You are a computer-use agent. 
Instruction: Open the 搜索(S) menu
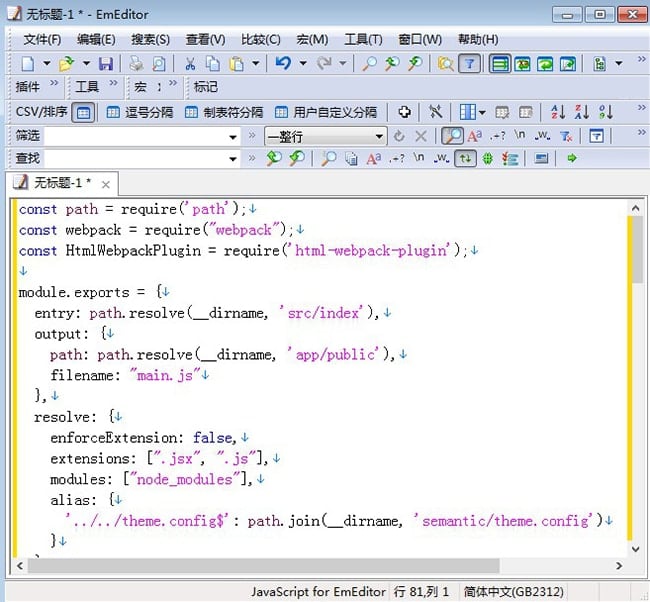coord(150,40)
